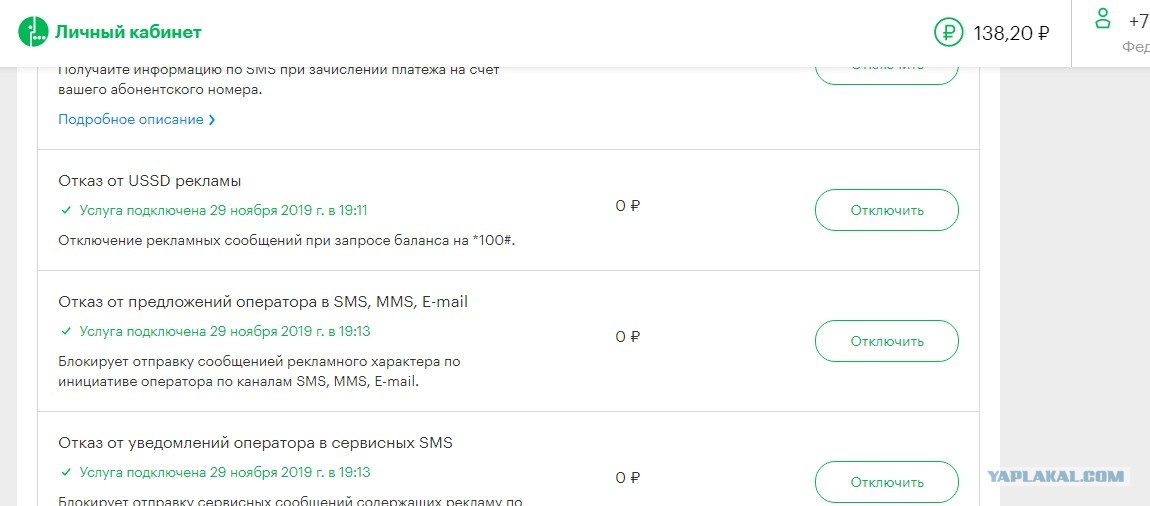Click the 138,20 ₽ balance amount
Screen dimensions: 1150x506
(1011, 33)
